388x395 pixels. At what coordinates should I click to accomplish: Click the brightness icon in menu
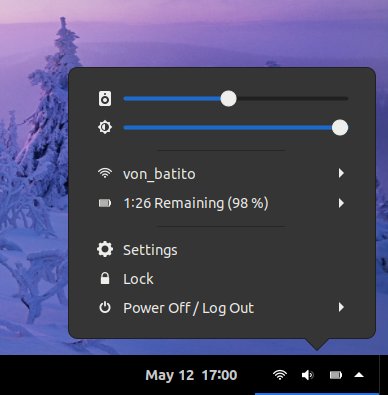[x=105, y=127]
